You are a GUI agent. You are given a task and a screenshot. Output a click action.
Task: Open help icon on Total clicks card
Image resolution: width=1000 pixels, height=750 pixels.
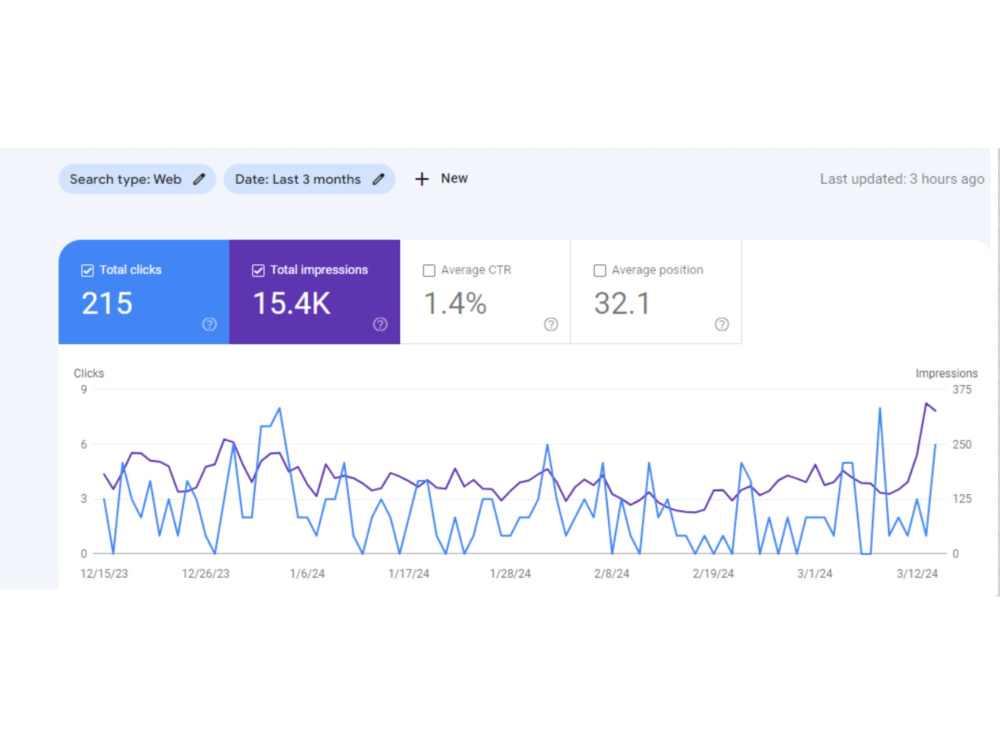(209, 324)
